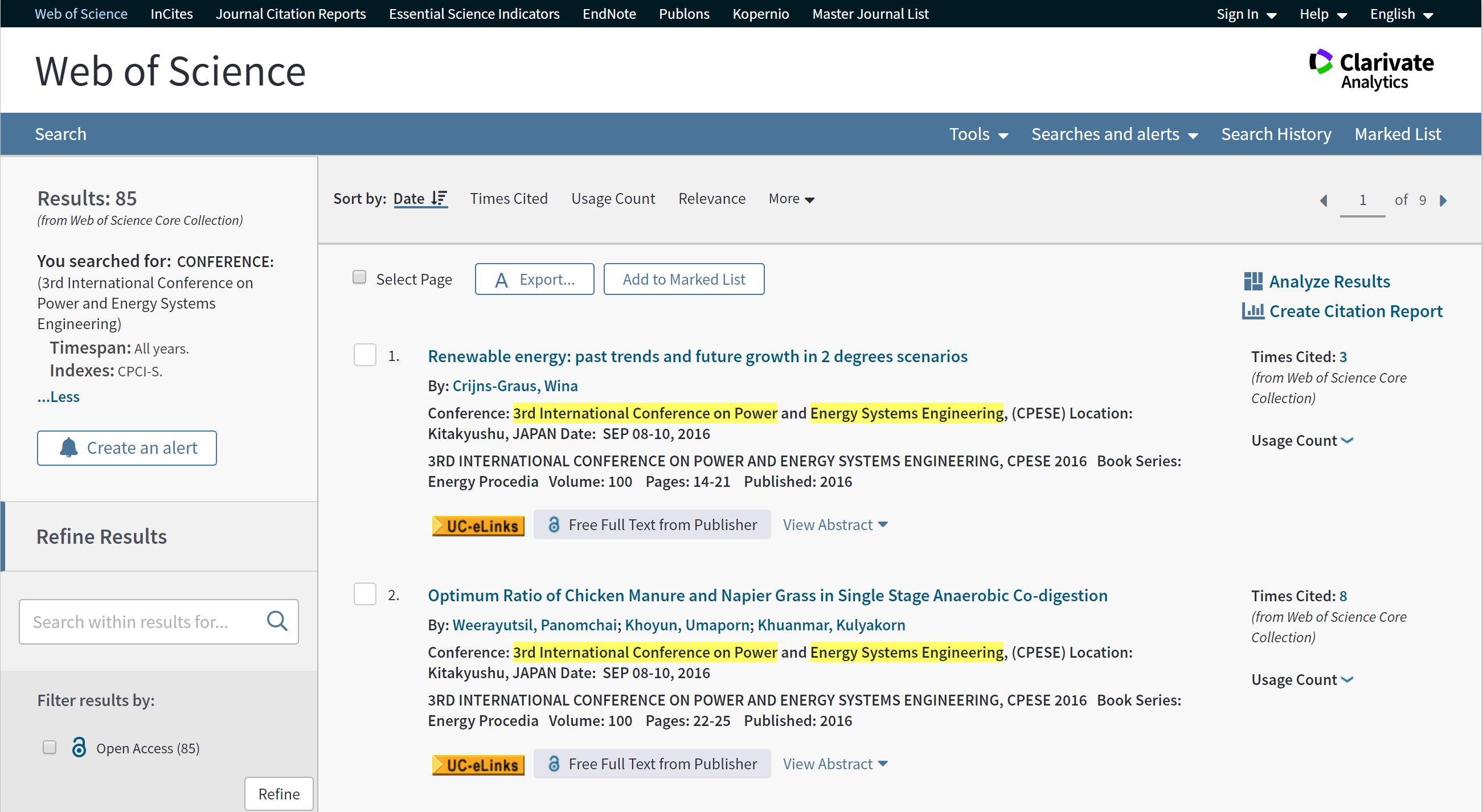Open Journal Citation Reports

tap(290, 14)
